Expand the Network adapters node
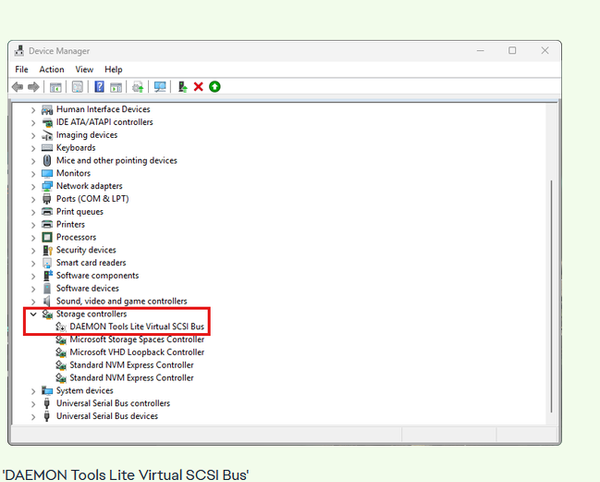The height and width of the screenshot is (482, 600). [33, 187]
